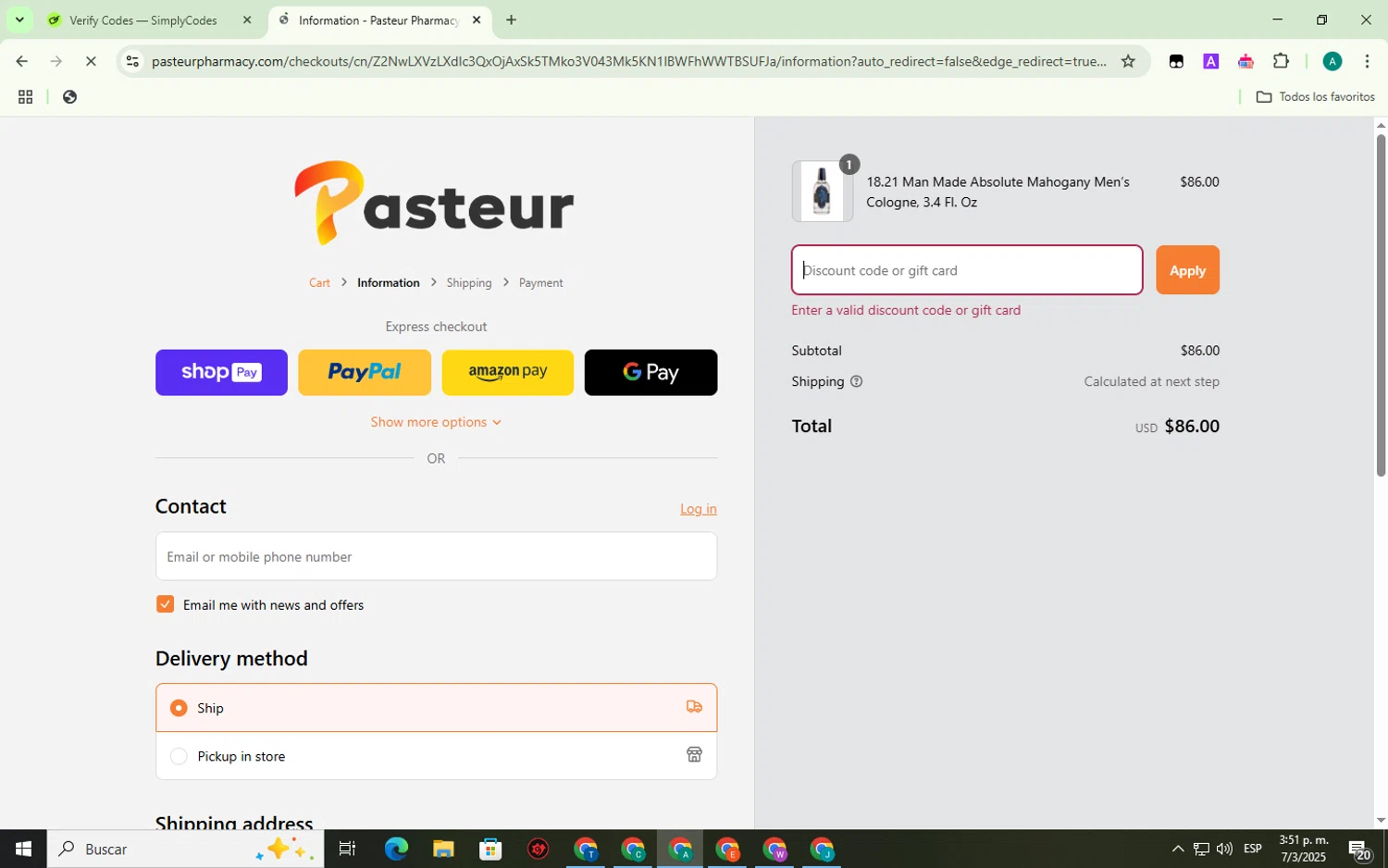The image size is (1388, 868).
Task: Open the Windows Start menu
Action: pyautogui.click(x=23, y=849)
